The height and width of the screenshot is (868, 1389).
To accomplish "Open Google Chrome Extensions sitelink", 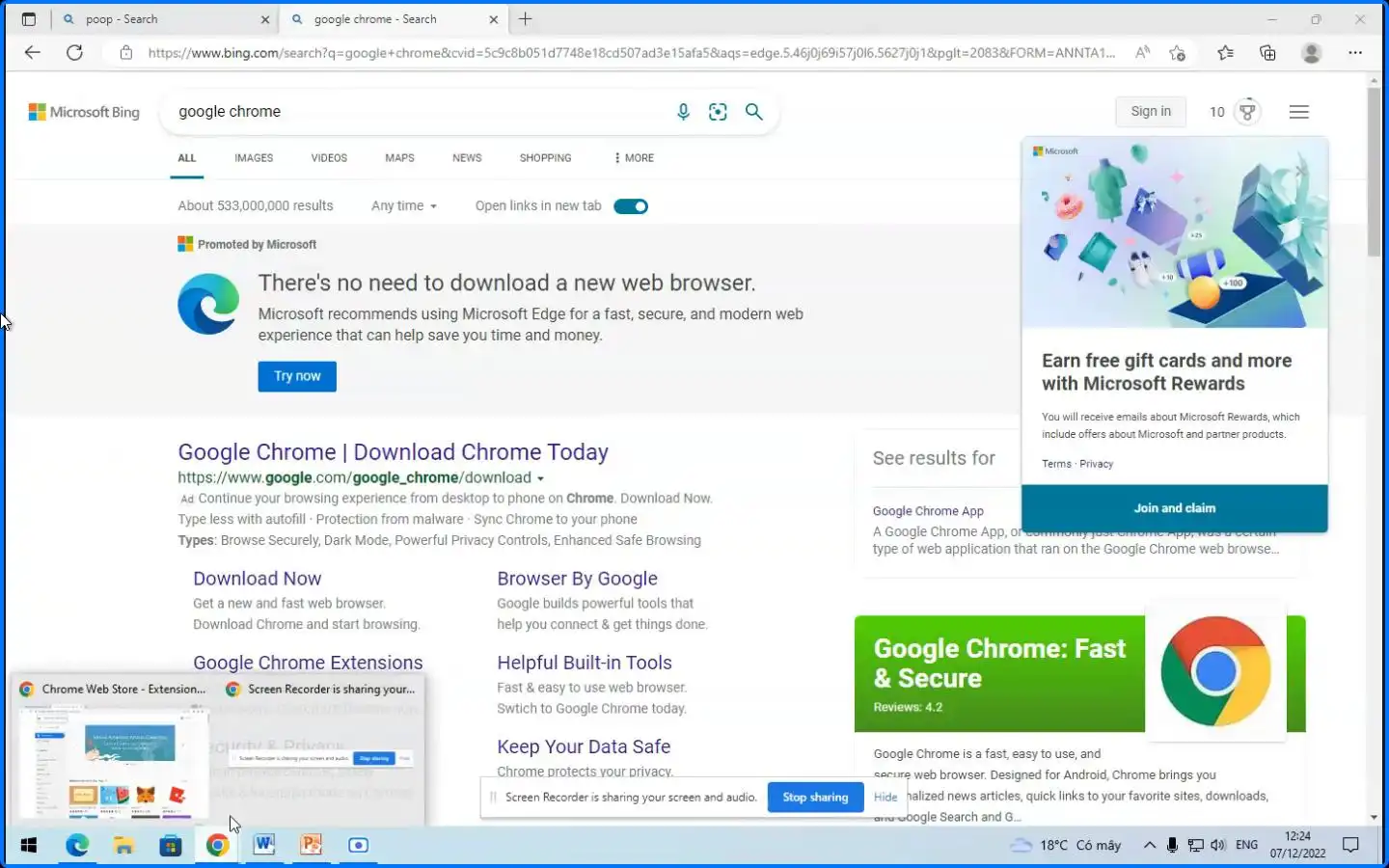I will pos(308,663).
